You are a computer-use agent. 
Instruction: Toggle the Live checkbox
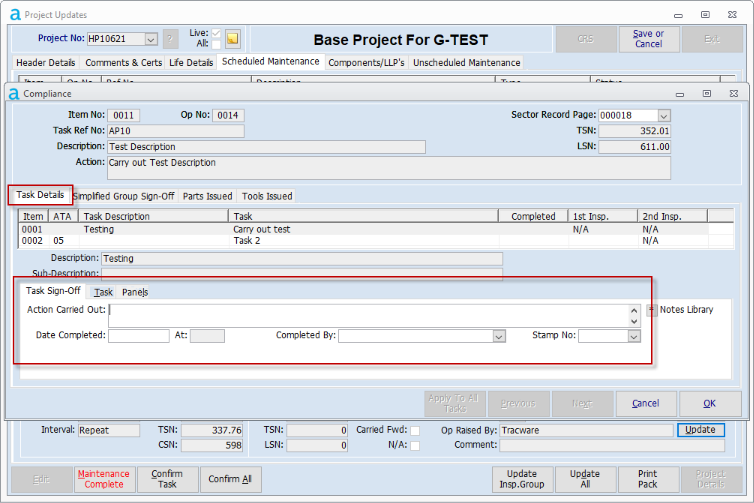(216, 33)
